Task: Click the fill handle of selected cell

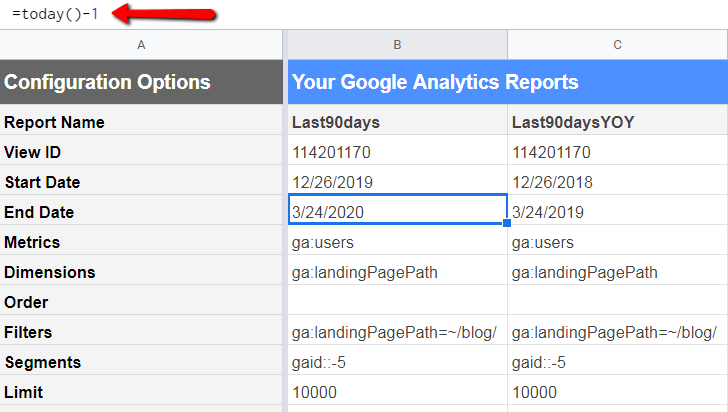Action: click(x=507, y=224)
